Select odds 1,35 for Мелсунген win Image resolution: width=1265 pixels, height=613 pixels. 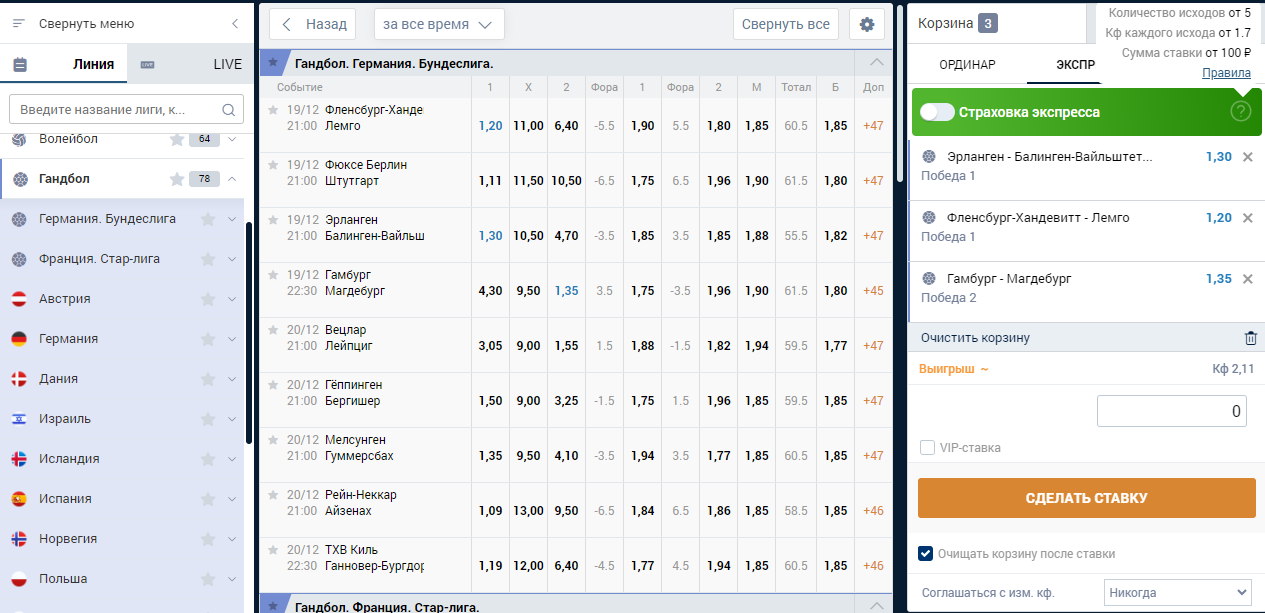[x=490, y=456]
